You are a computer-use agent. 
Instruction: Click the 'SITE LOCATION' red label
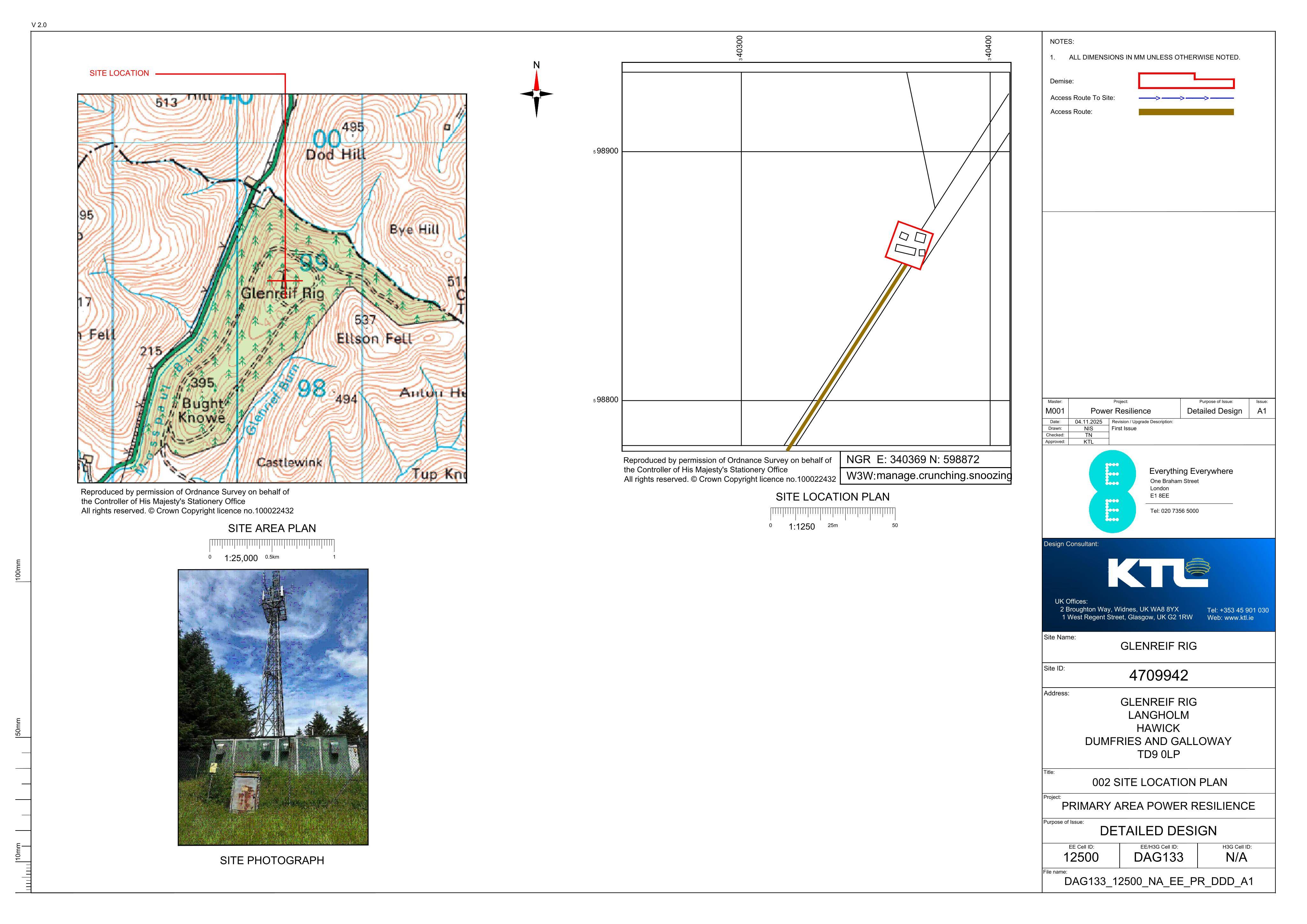click(119, 73)
